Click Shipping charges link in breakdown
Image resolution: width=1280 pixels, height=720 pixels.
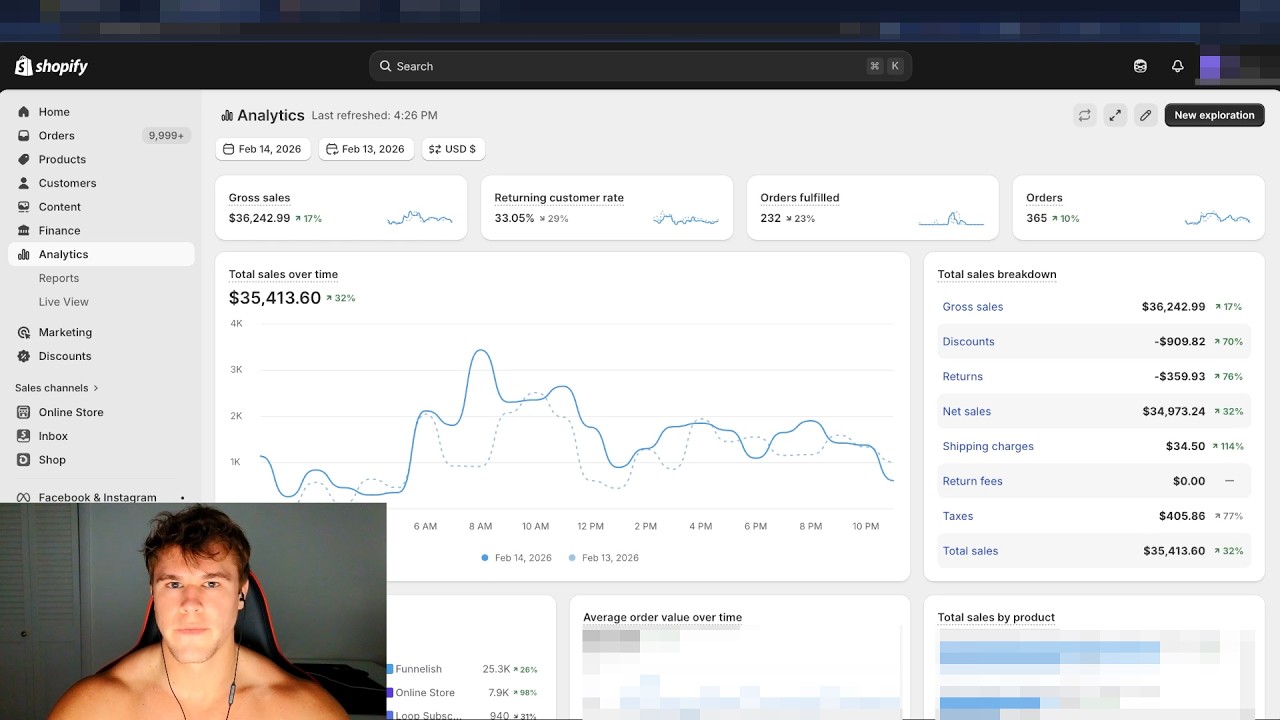pyautogui.click(x=988, y=447)
